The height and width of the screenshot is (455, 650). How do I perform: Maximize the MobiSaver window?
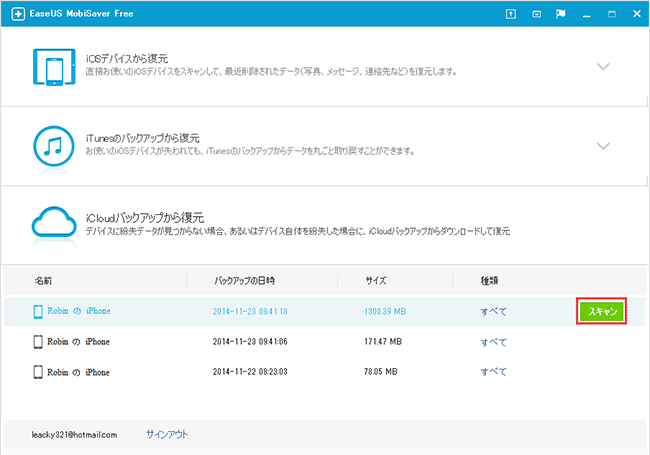611,14
